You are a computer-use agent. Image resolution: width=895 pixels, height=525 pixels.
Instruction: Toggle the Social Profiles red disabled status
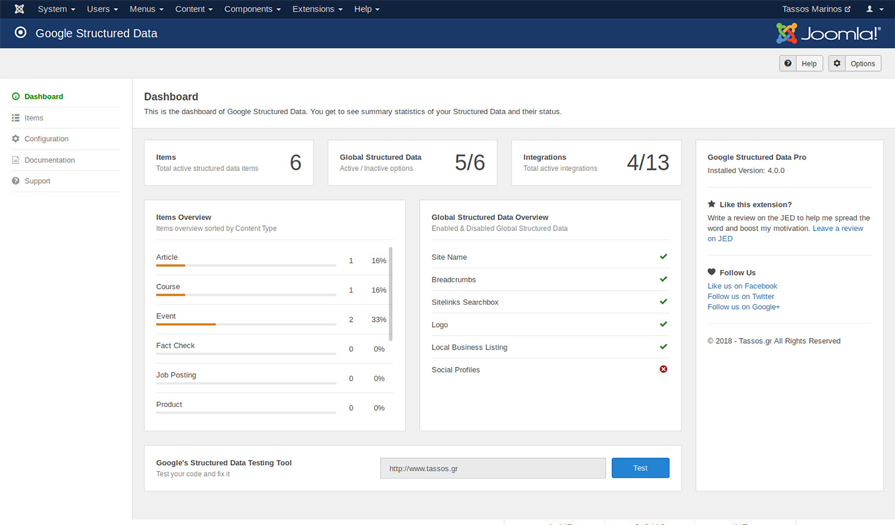(x=663, y=370)
